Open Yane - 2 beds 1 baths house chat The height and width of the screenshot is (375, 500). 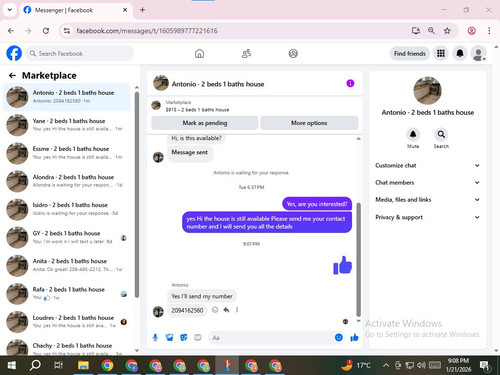67,125
